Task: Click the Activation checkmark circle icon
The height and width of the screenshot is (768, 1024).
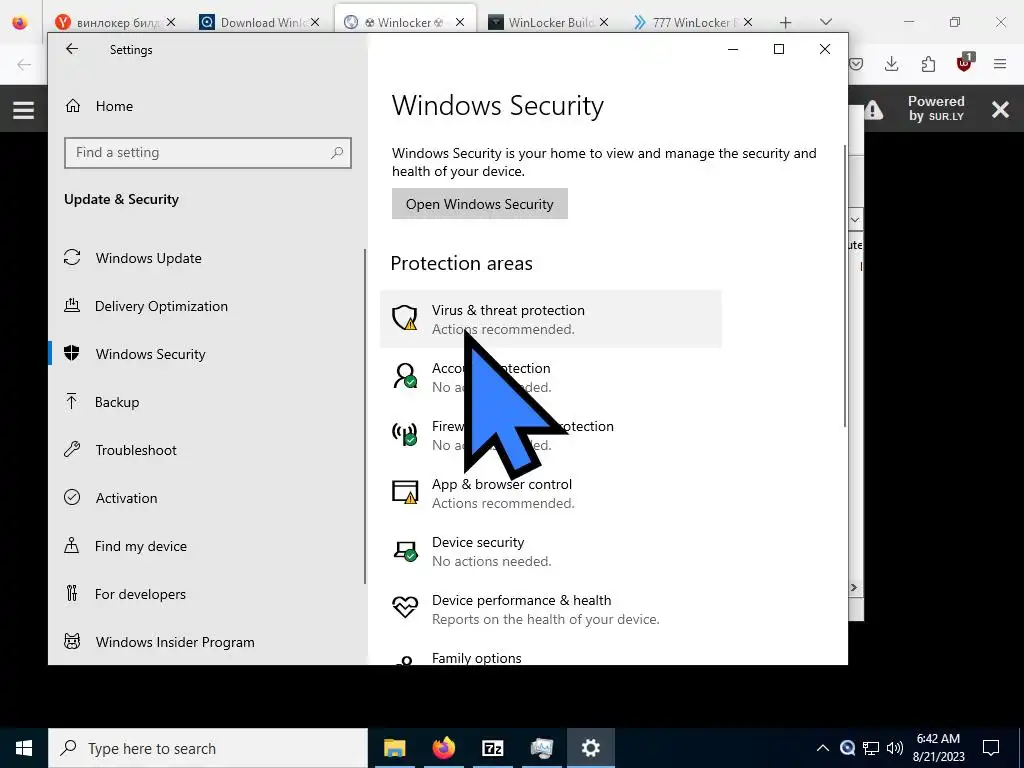Action: point(72,497)
